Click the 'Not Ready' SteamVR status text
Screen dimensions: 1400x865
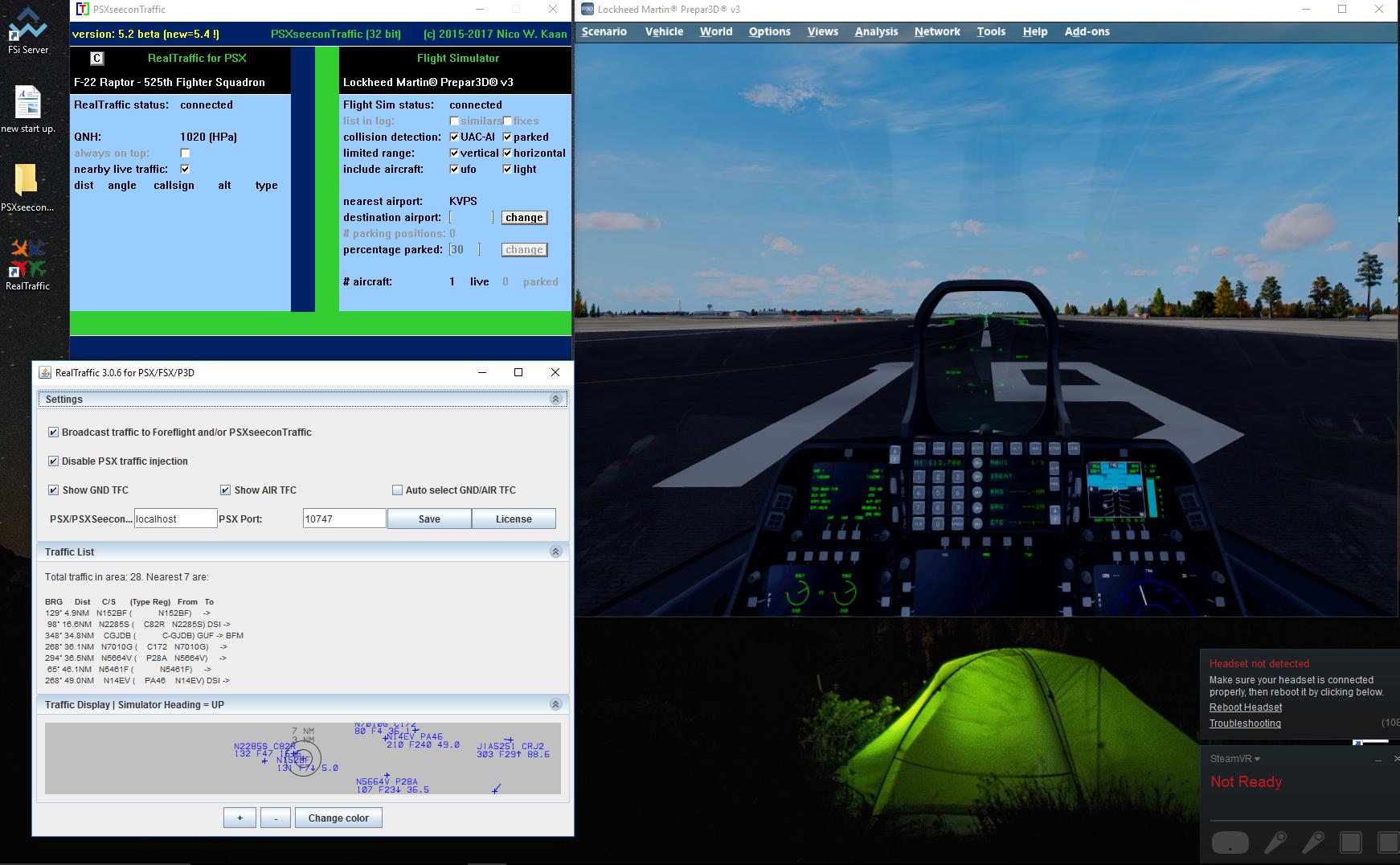point(1246,782)
